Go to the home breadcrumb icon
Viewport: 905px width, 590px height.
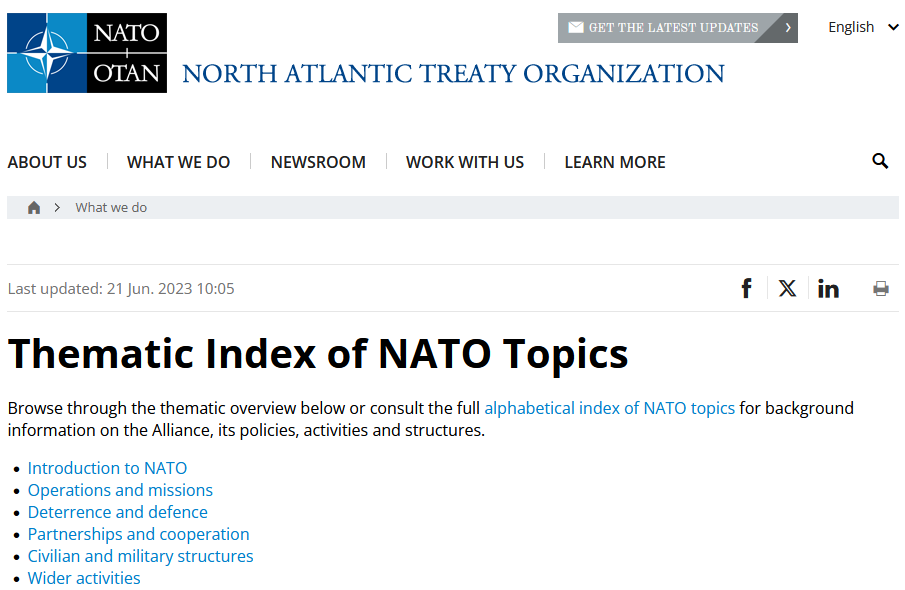(34, 208)
